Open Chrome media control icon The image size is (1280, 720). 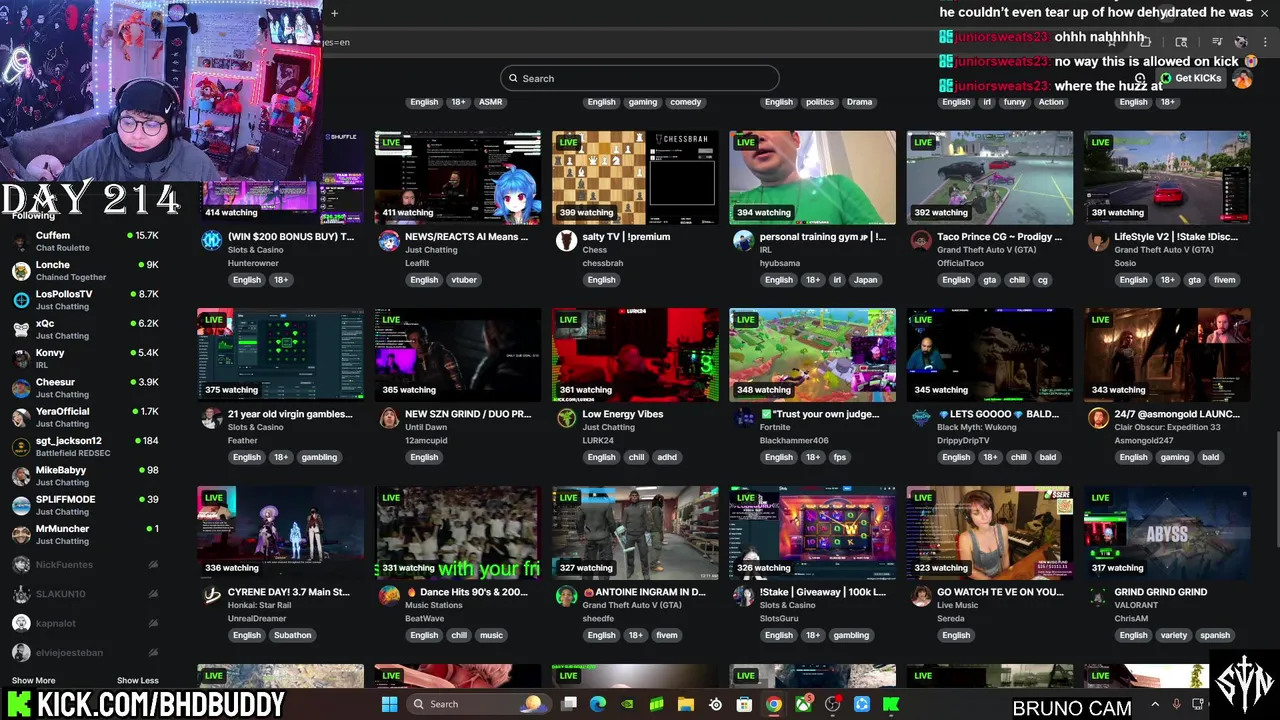(x=1217, y=42)
